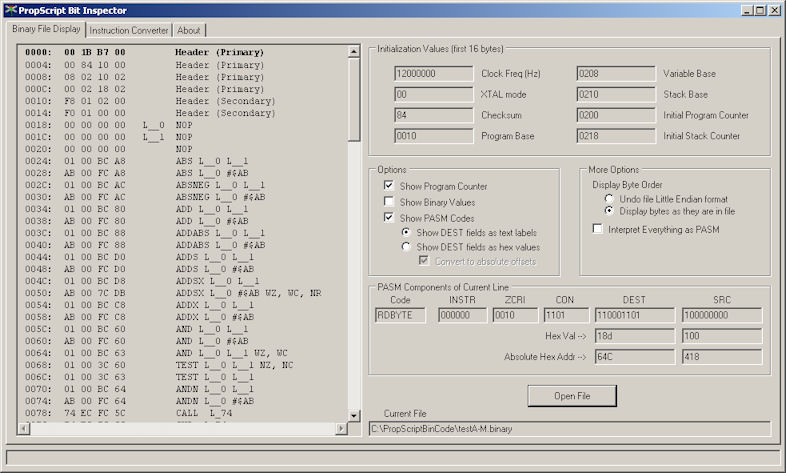Screen dimensions: 786x473
Task: Switch to the Instruction Converter tab
Action: click(130, 30)
